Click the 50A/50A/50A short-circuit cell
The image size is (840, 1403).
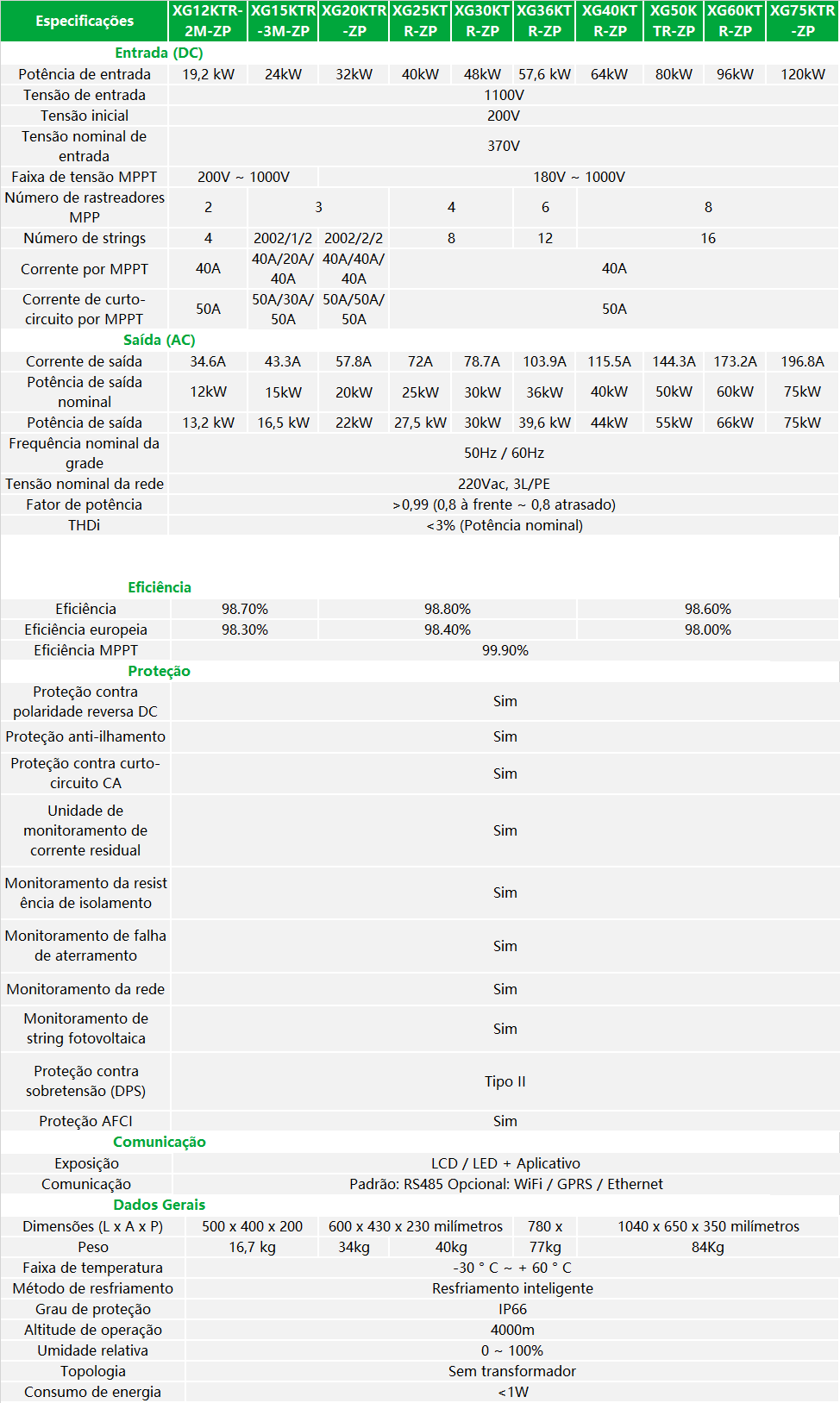pos(354,309)
